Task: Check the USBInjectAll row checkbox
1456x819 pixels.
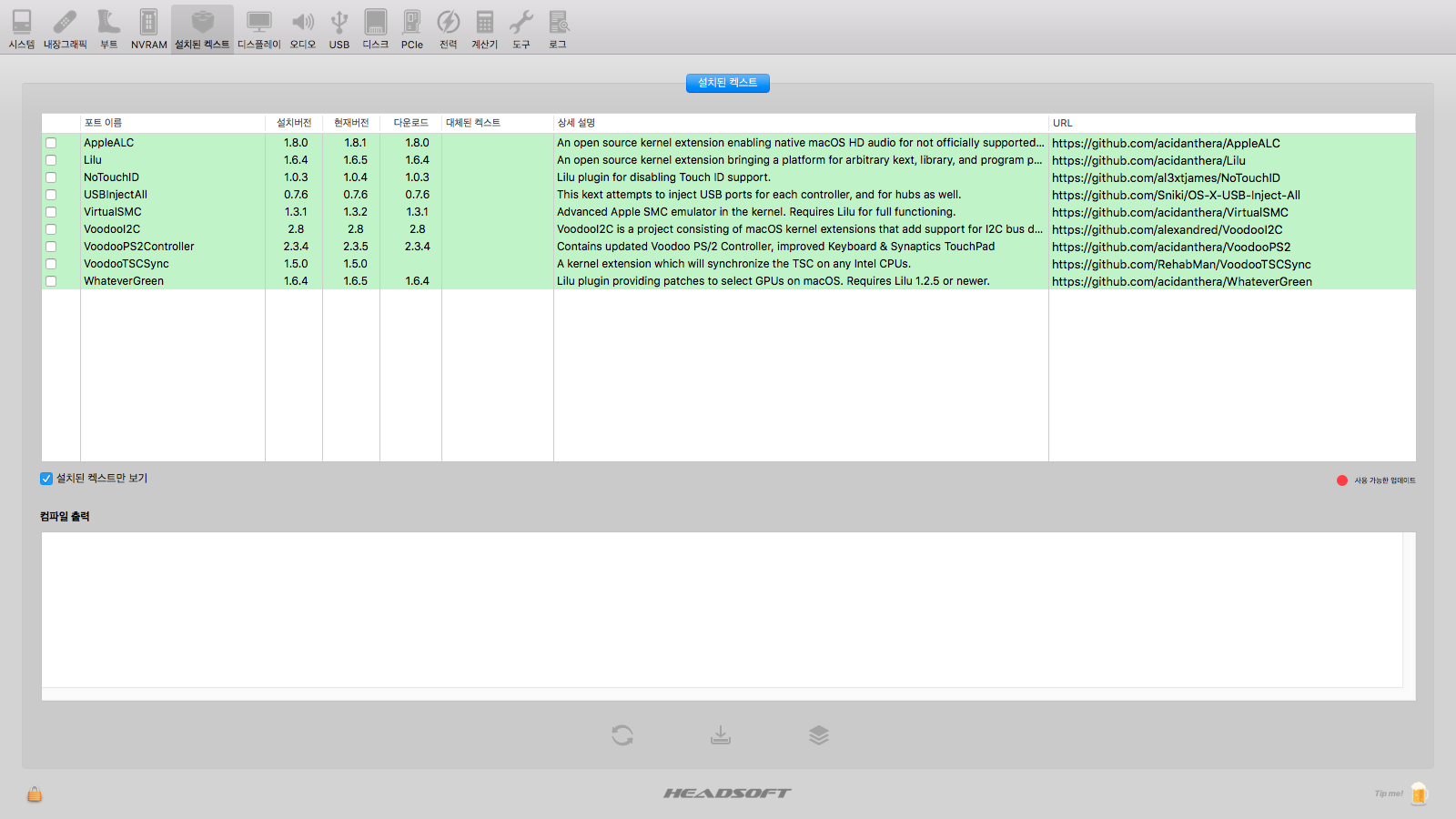Action: click(x=51, y=195)
